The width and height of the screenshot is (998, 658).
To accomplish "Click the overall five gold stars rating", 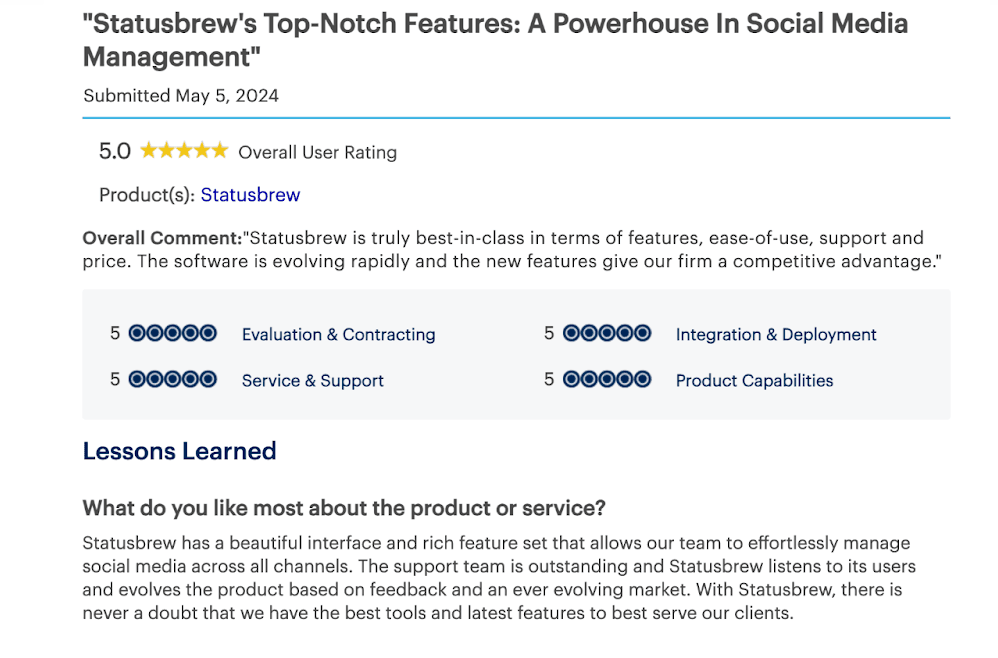I will pos(184,151).
